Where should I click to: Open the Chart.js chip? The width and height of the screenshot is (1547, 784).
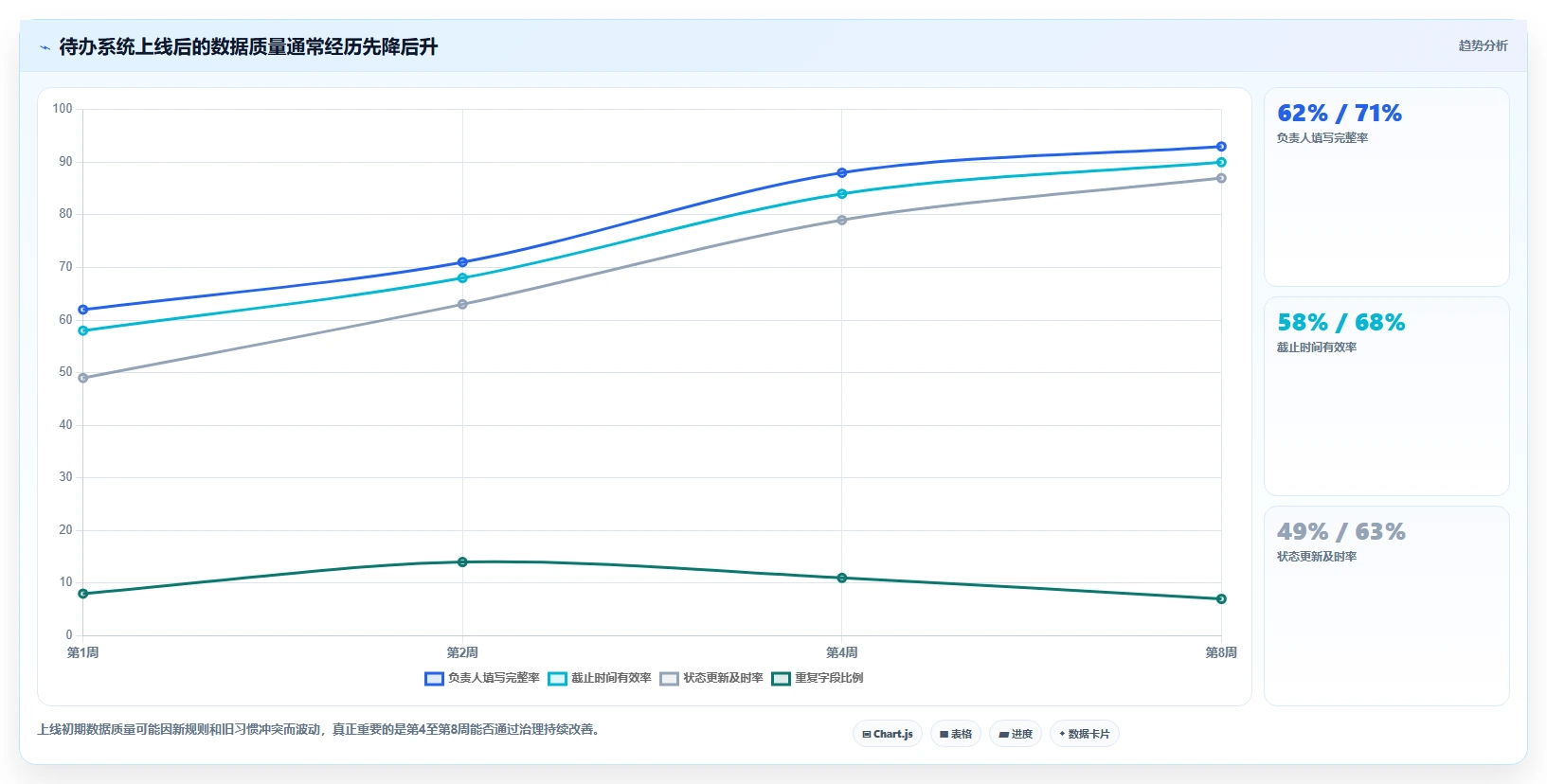888,734
